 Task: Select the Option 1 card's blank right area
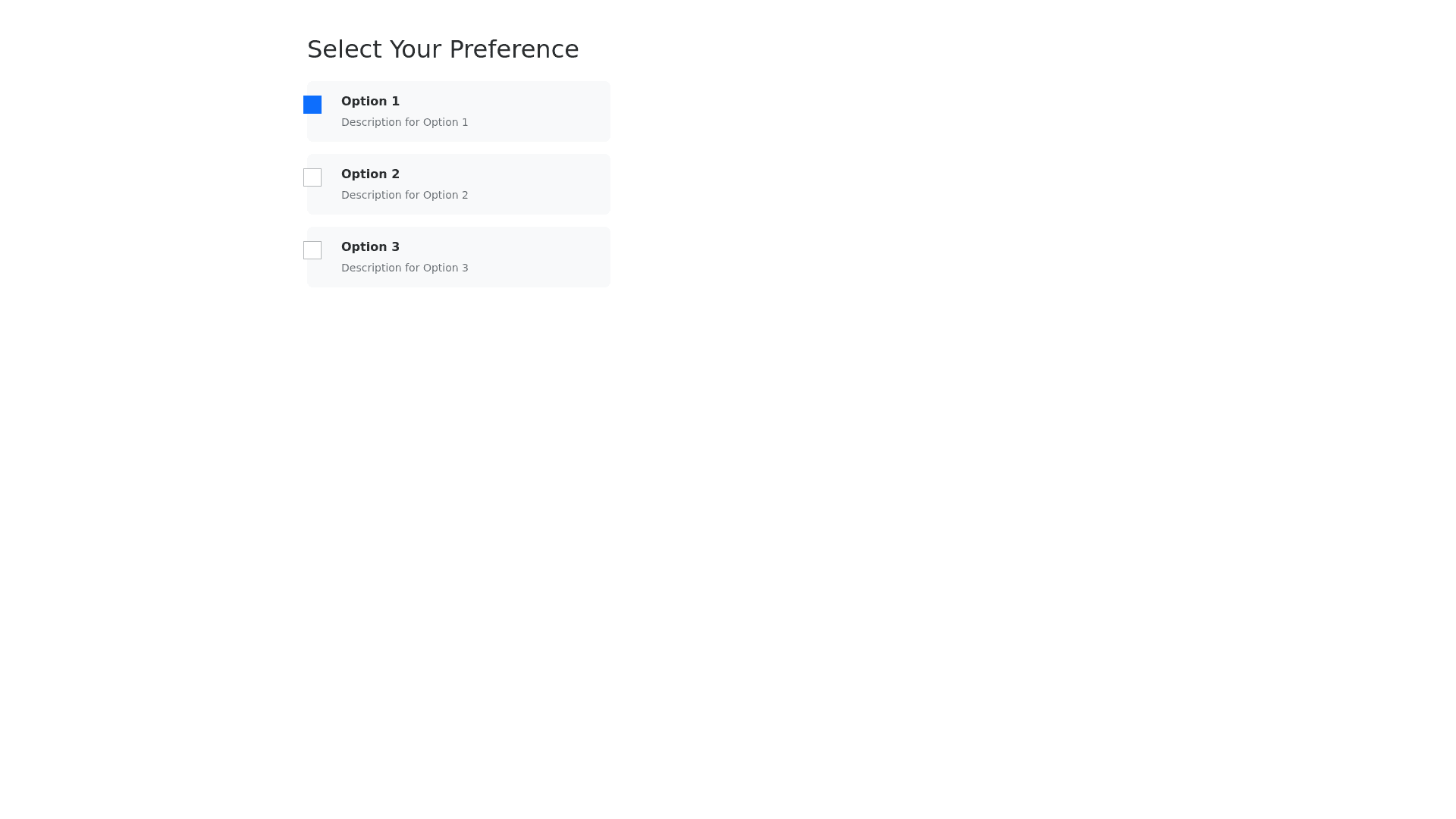[546, 111]
